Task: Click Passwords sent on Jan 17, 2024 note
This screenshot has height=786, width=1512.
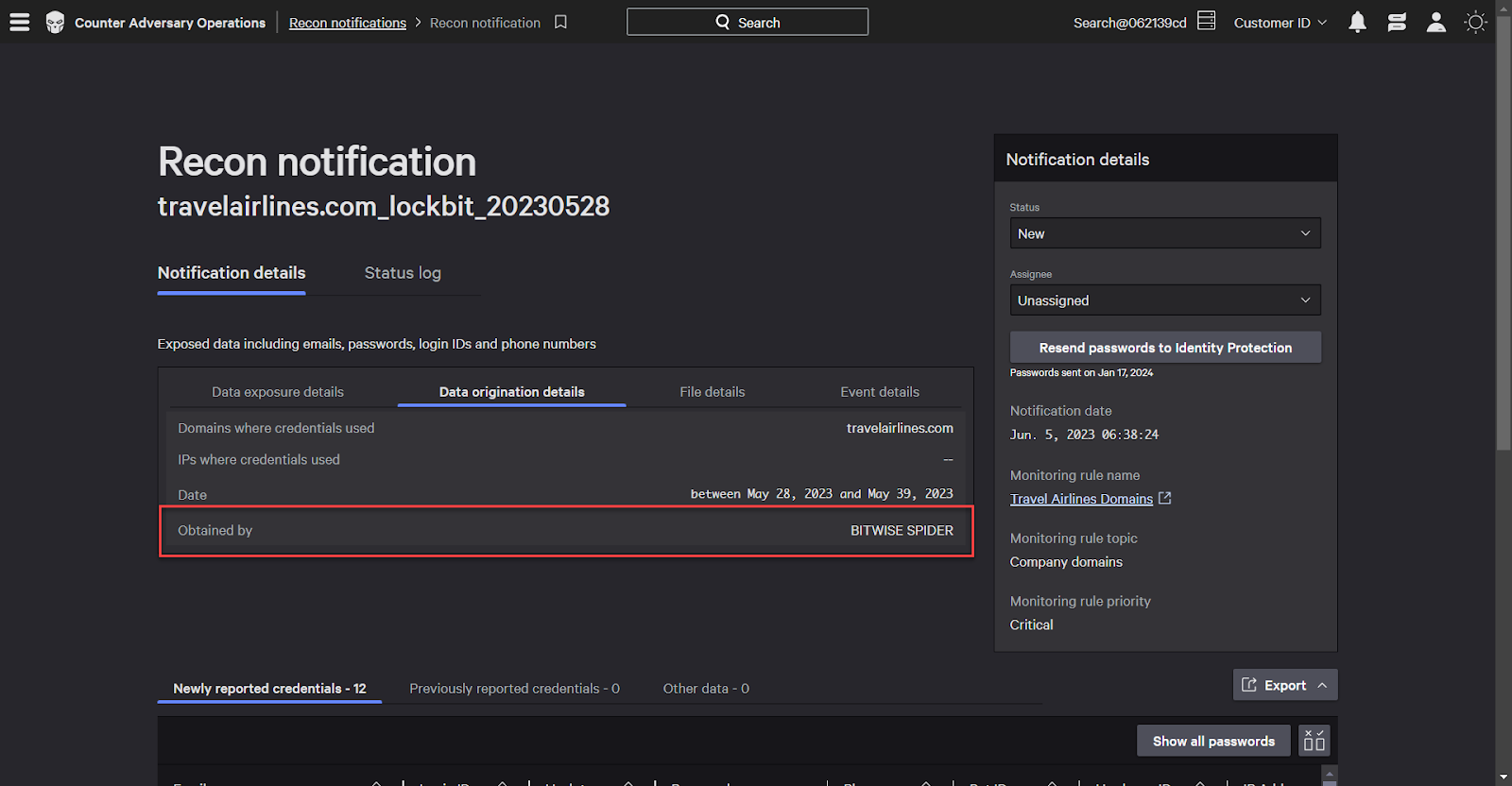Action: (x=1081, y=373)
